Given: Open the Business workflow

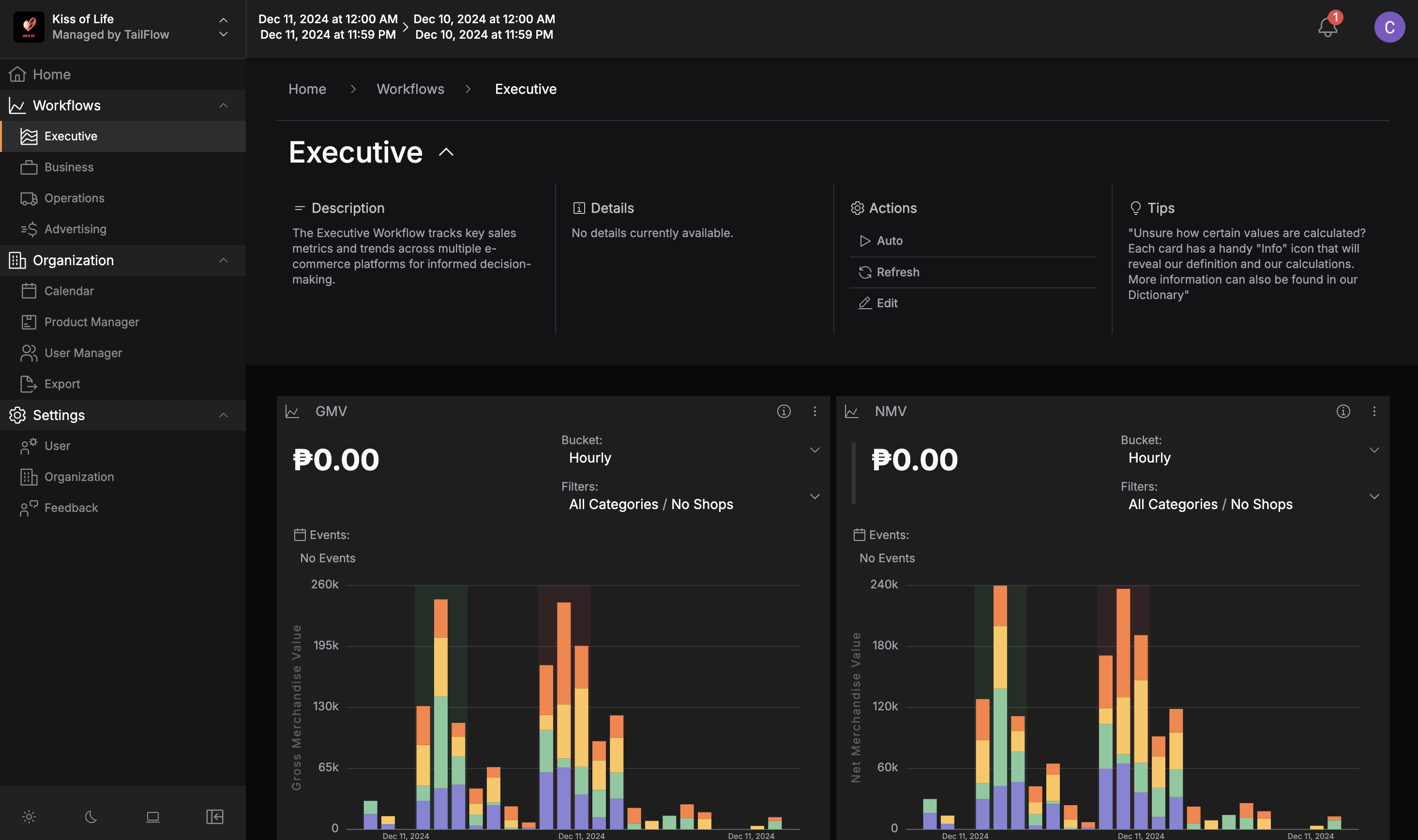Looking at the screenshot, I should click(123, 167).
